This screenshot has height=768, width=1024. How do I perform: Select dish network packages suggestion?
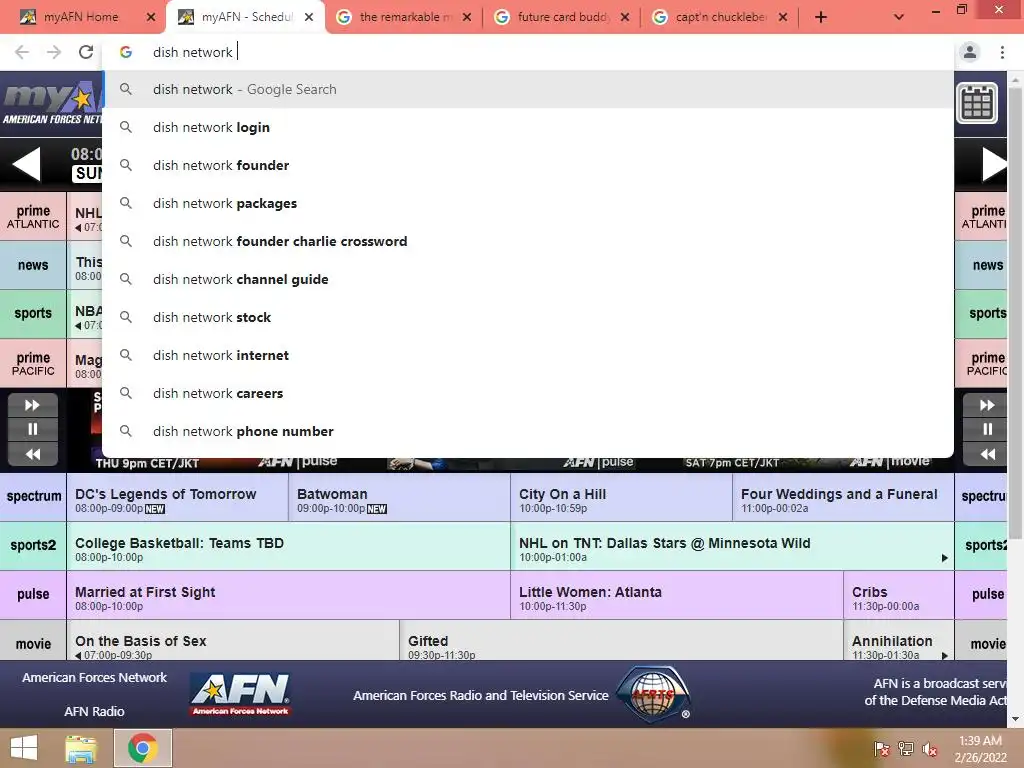pos(528,203)
